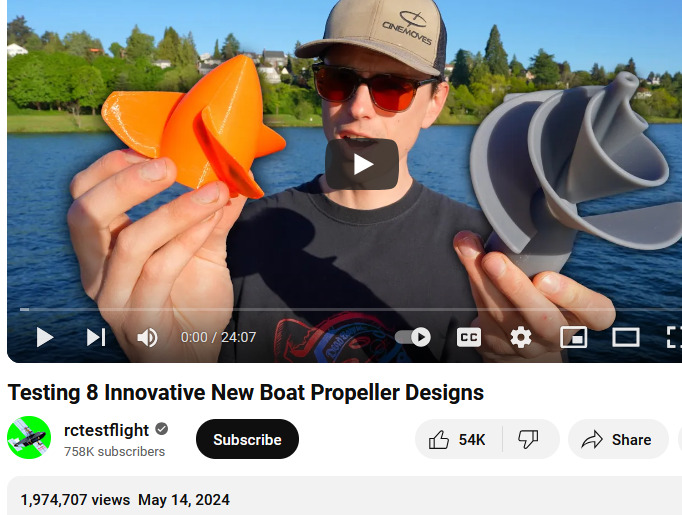
Task: Share this video
Action: click(x=618, y=439)
